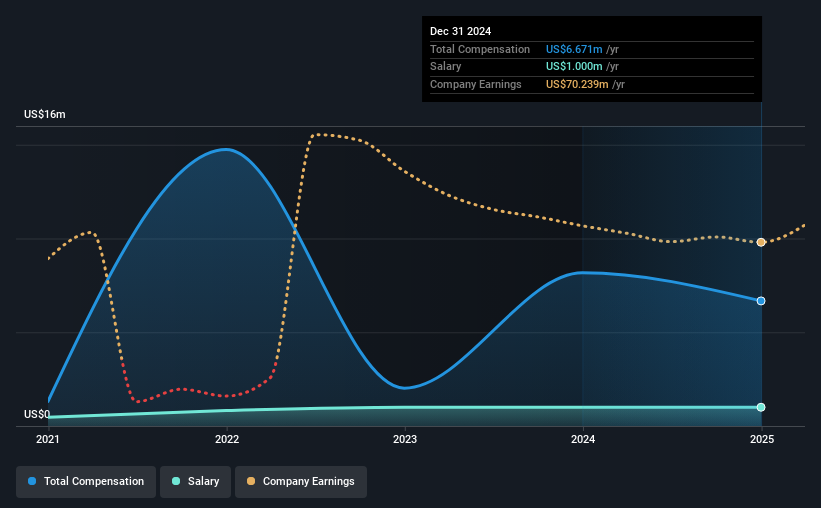821x508 pixels.
Task: Click the 2023 x-axis label
Action: click(x=405, y=439)
